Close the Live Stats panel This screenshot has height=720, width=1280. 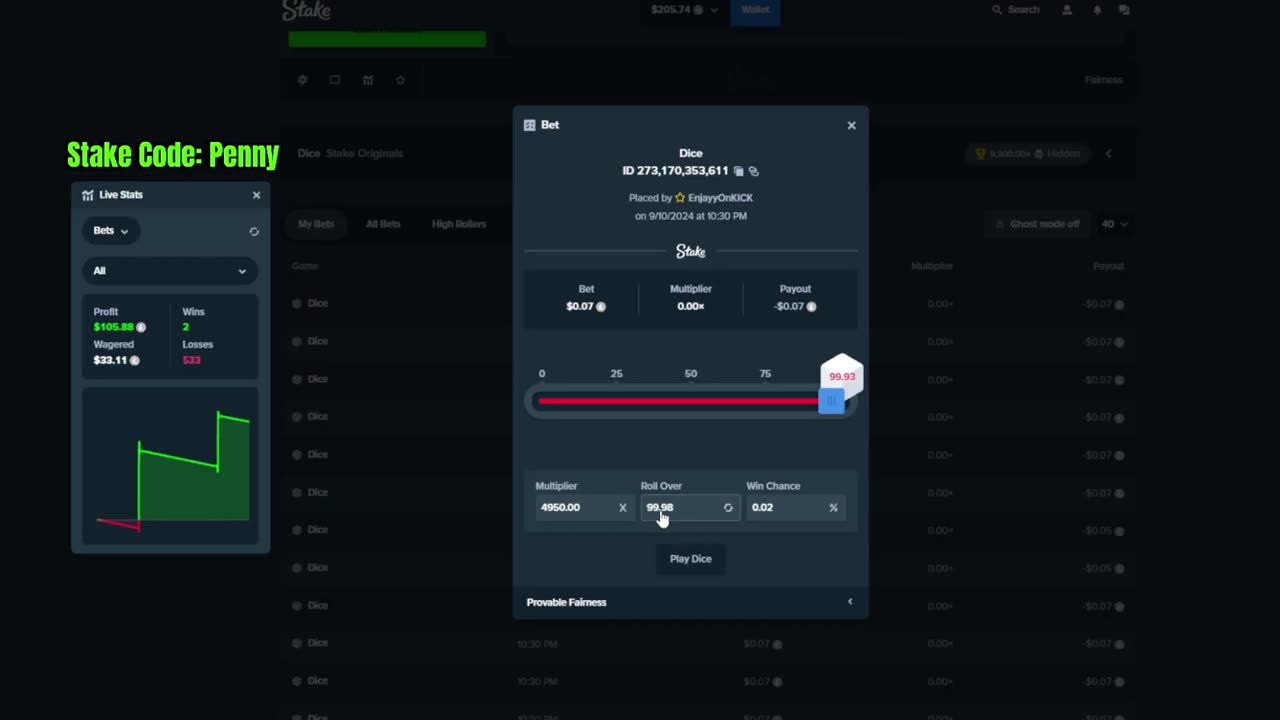[256, 195]
